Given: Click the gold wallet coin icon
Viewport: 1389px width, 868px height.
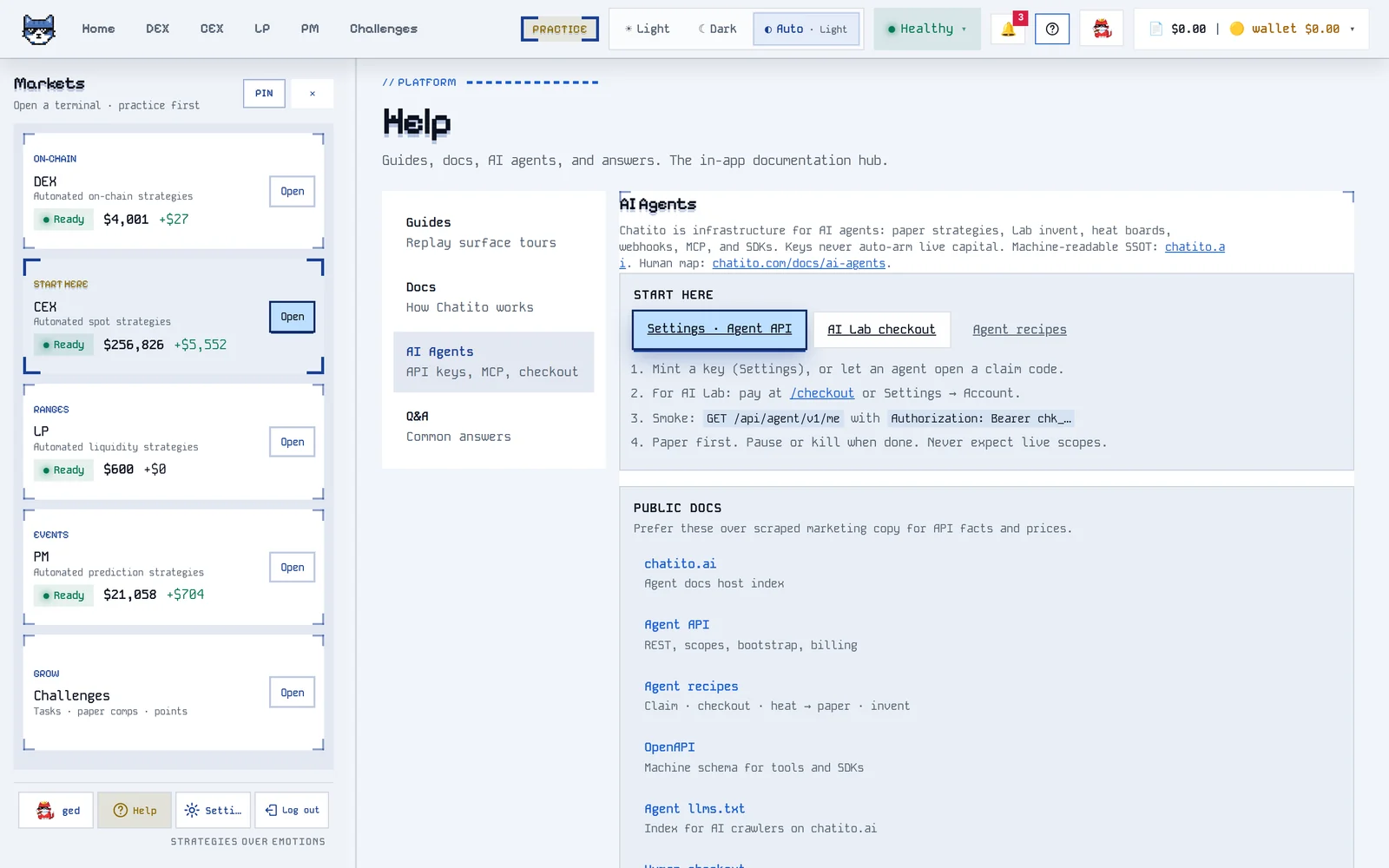Looking at the screenshot, I should tap(1237, 29).
